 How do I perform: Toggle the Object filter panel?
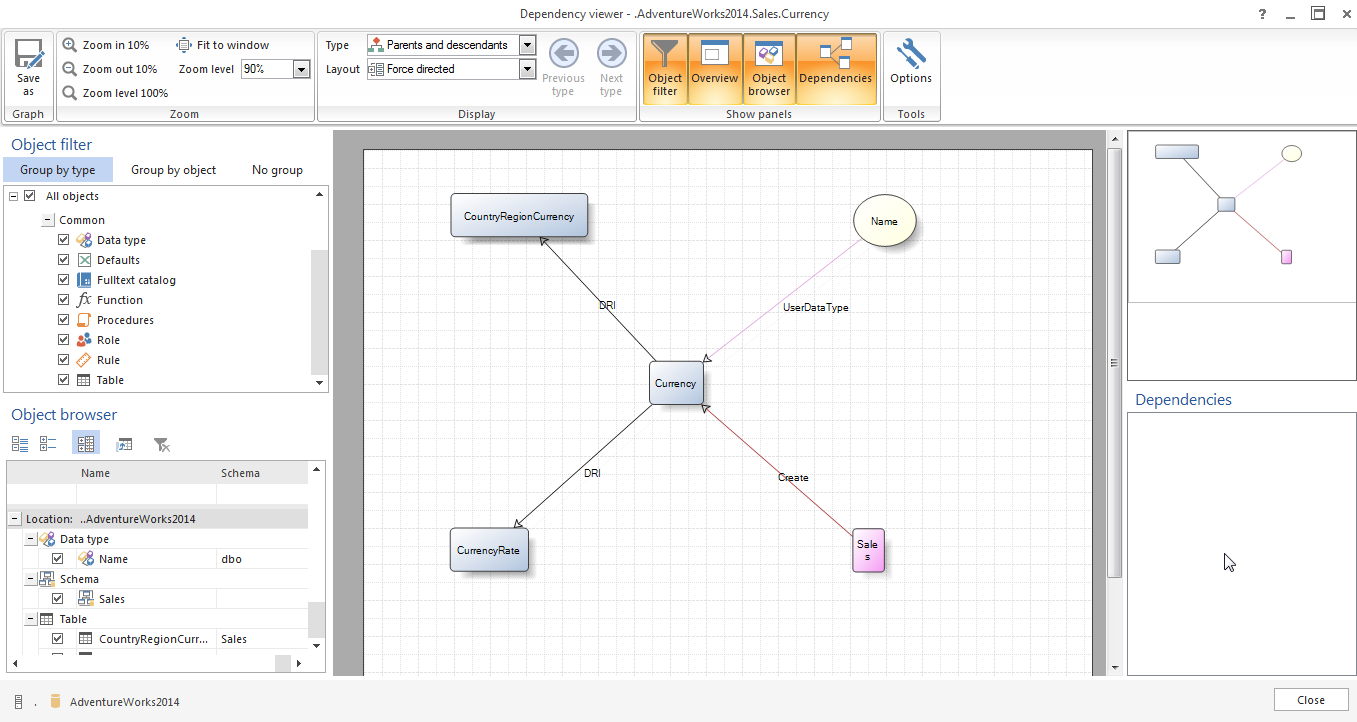point(665,69)
